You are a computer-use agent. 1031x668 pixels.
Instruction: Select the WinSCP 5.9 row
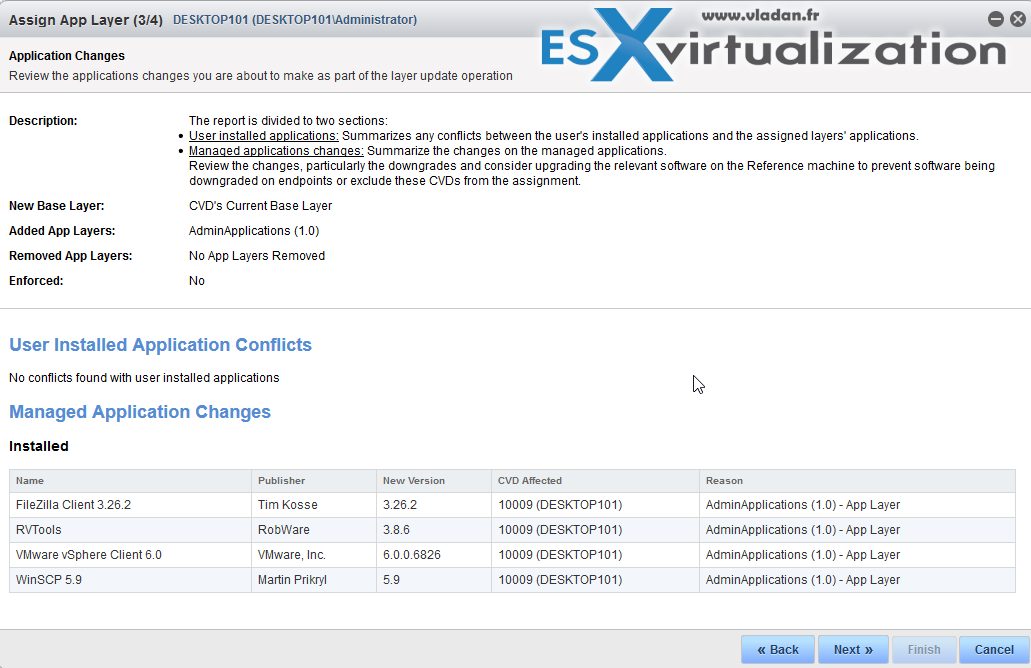tap(512, 580)
